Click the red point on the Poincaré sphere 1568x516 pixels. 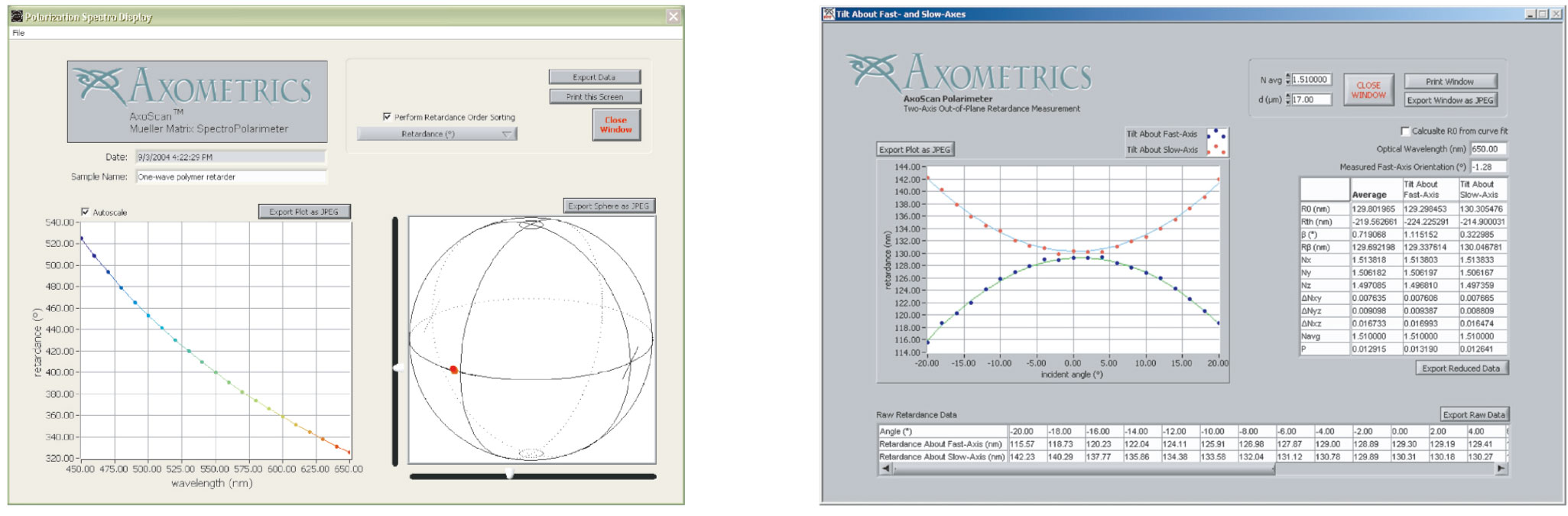453,370
